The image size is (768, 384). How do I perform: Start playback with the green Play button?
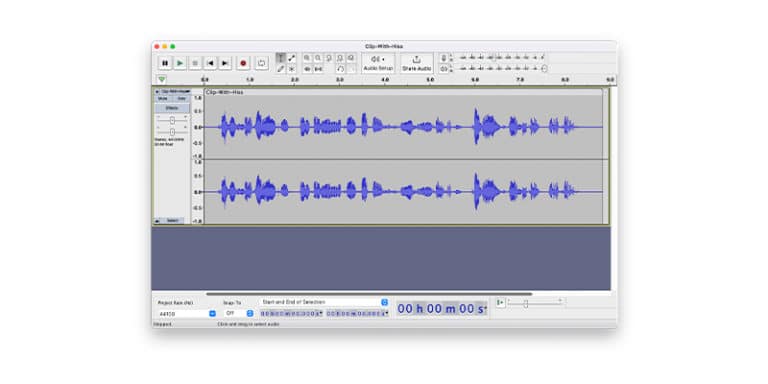(x=180, y=63)
